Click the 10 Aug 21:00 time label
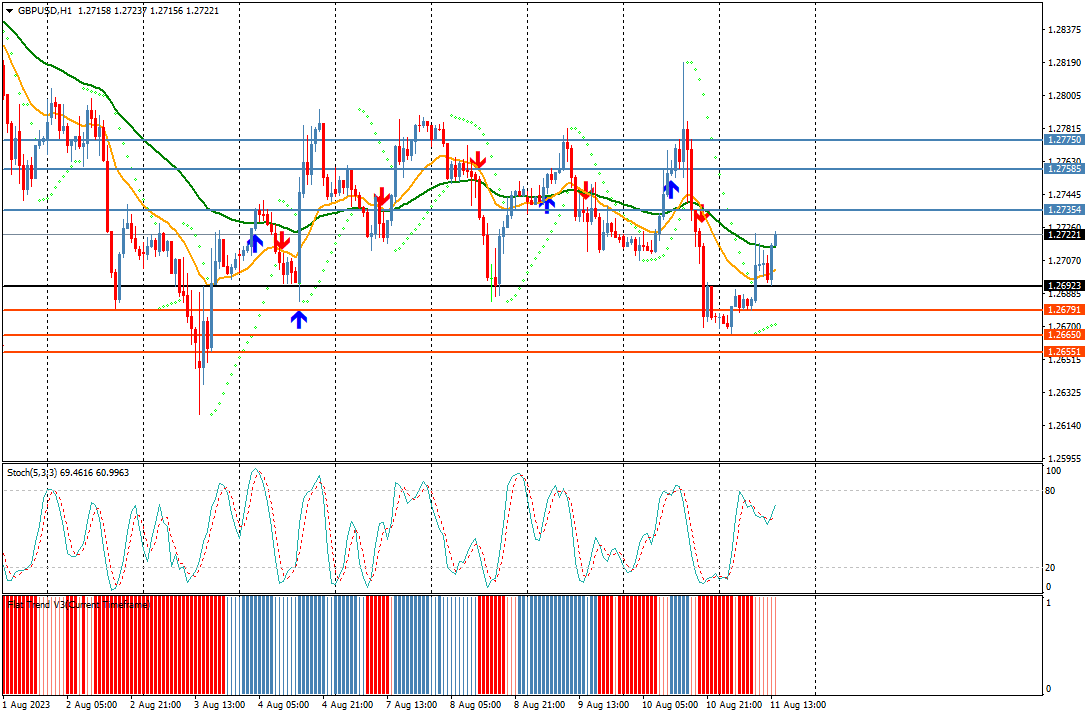Viewport: 1088px width, 716px height. (x=733, y=705)
